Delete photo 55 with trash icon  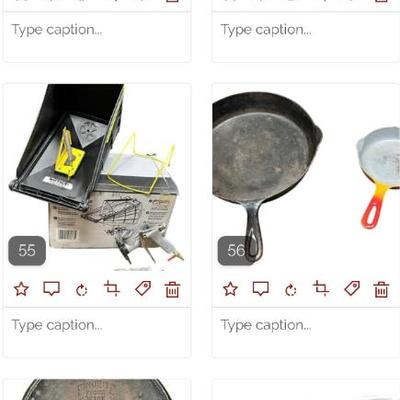coord(173,289)
